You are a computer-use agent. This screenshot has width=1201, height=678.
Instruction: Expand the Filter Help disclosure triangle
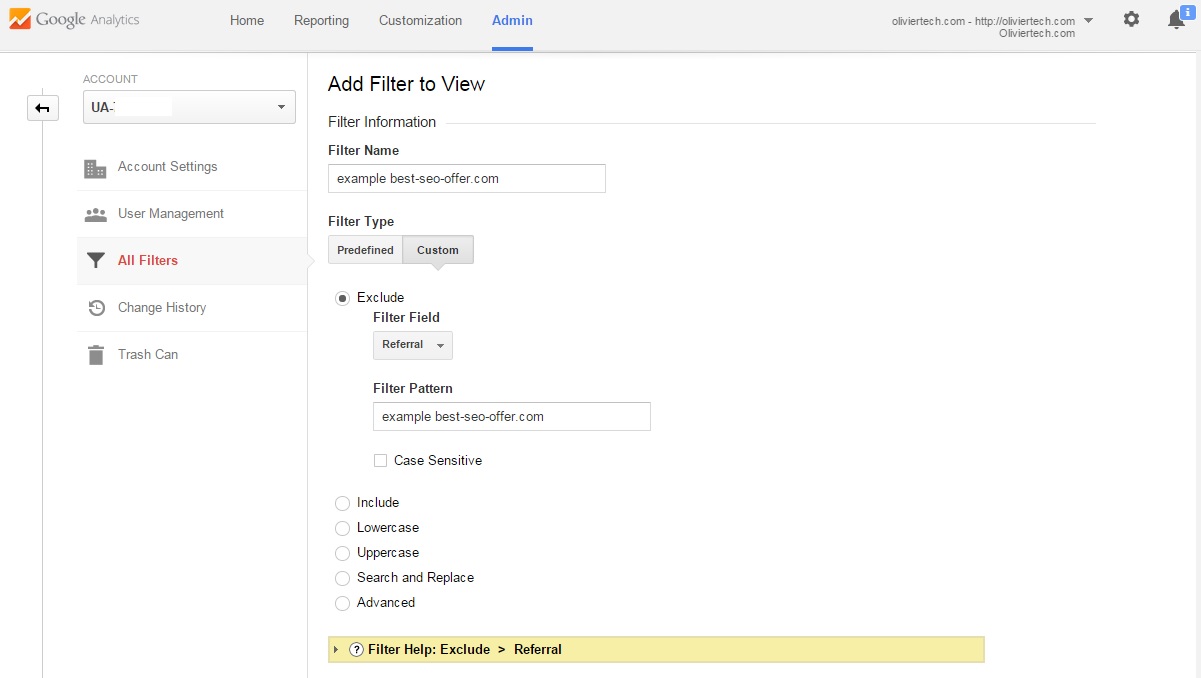336,650
